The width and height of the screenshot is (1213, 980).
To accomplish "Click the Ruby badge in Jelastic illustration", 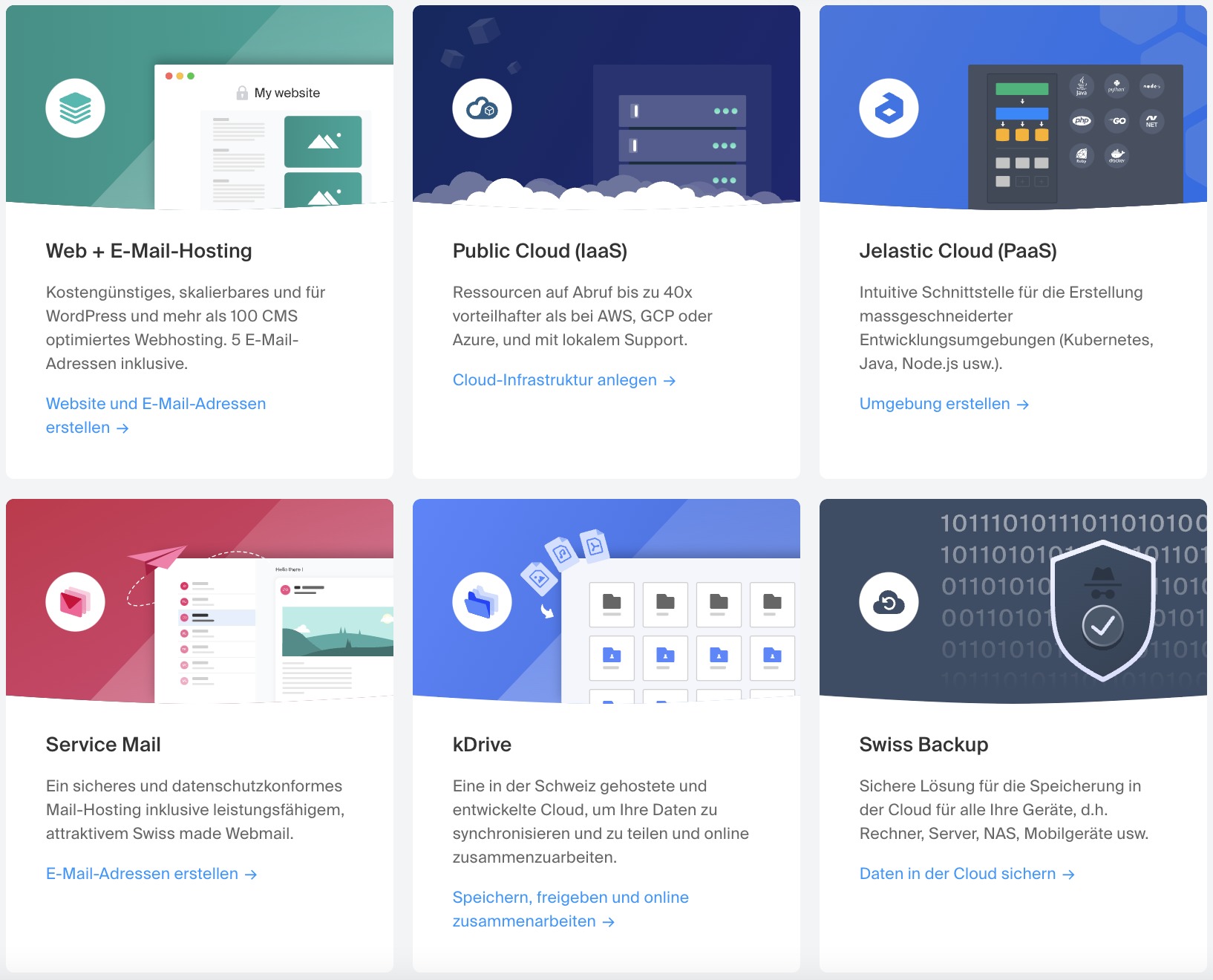I will (x=1082, y=155).
